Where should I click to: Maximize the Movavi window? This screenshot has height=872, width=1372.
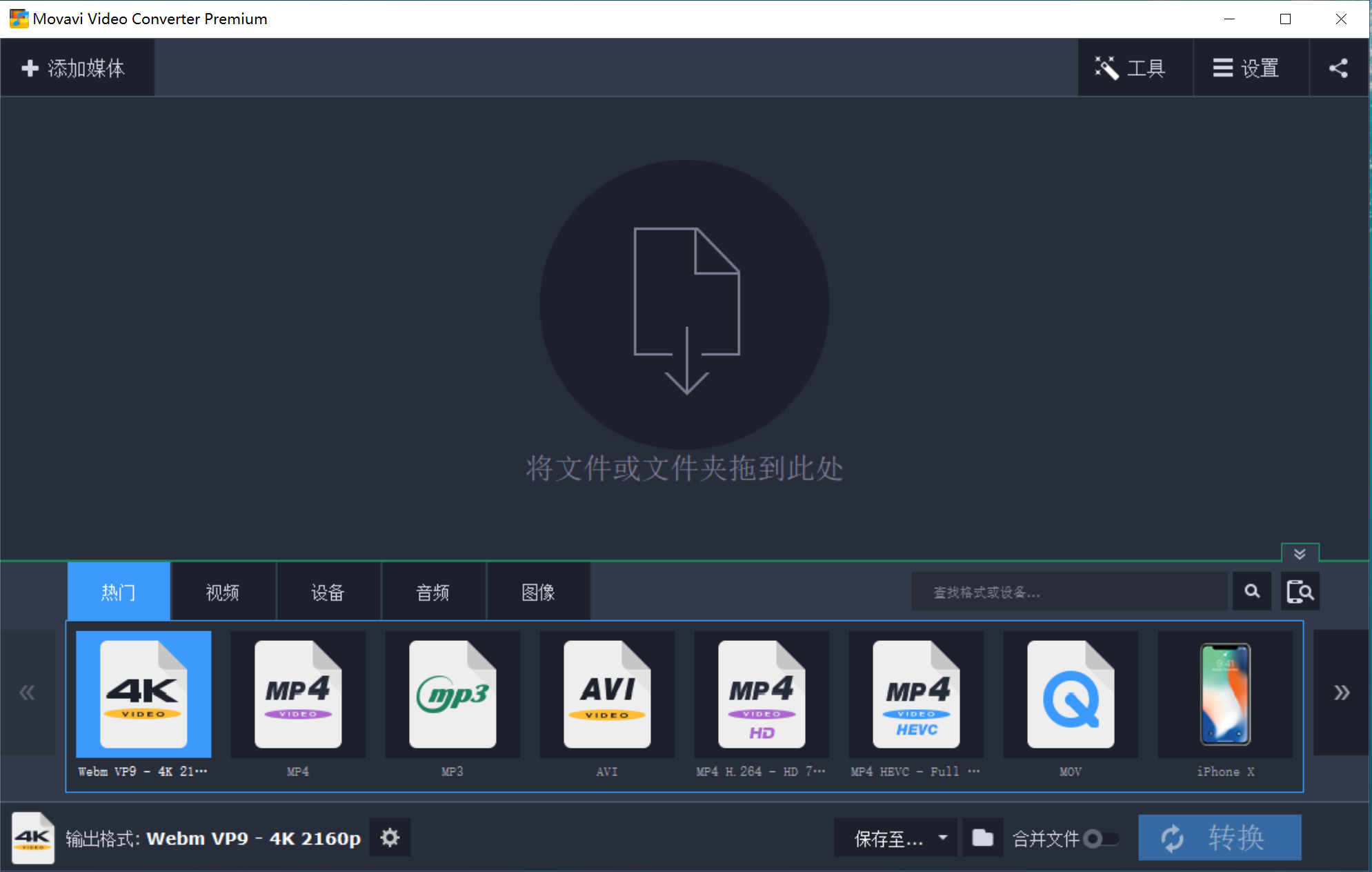point(1285,19)
